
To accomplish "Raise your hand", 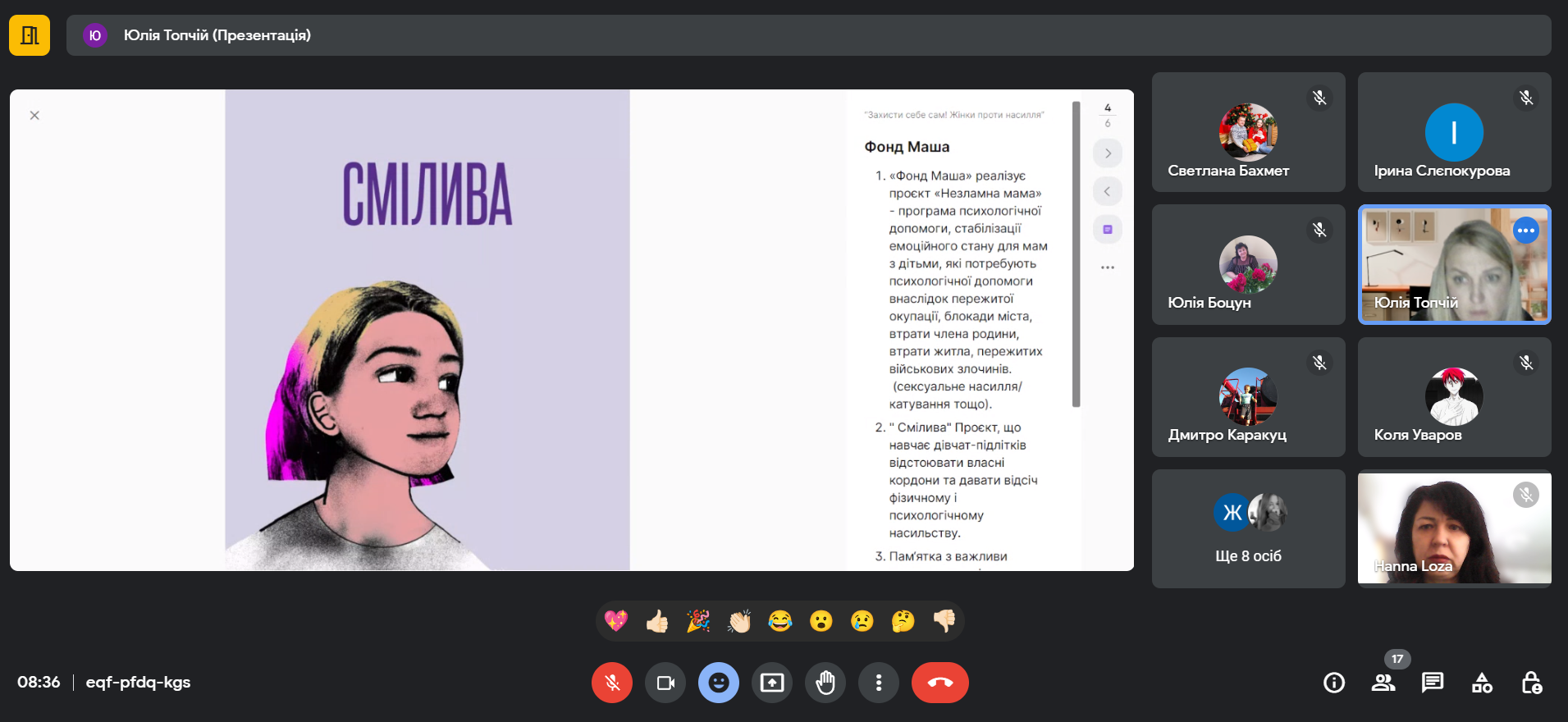I will point(825,683).
